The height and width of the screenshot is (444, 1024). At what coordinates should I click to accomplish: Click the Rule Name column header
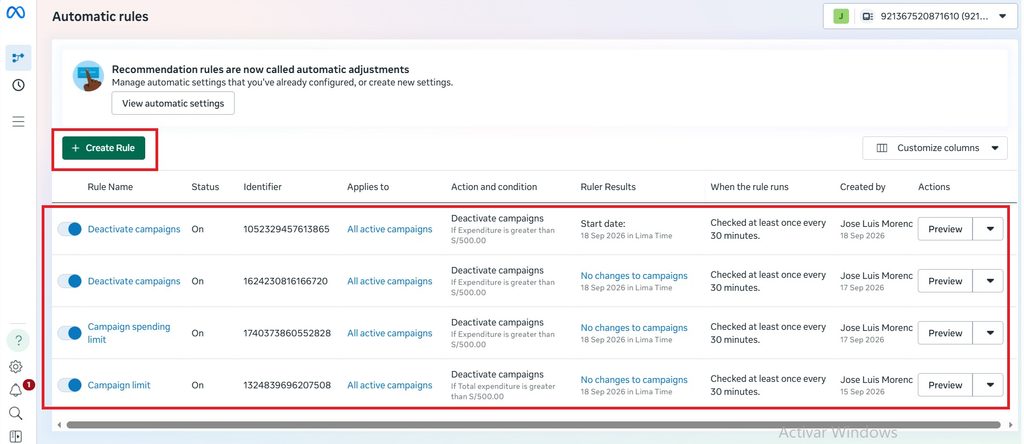[x=110, y=187]
